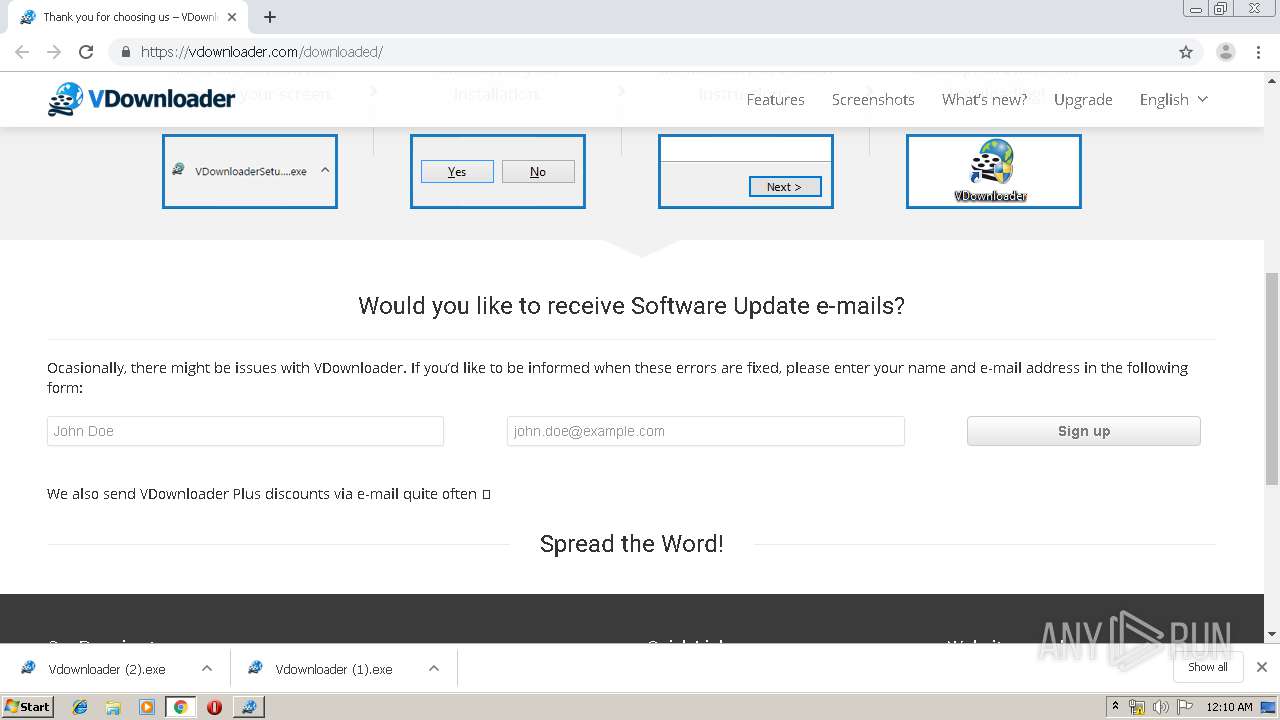Click the Yes button in installation thumbnail

tap(457, 172)
